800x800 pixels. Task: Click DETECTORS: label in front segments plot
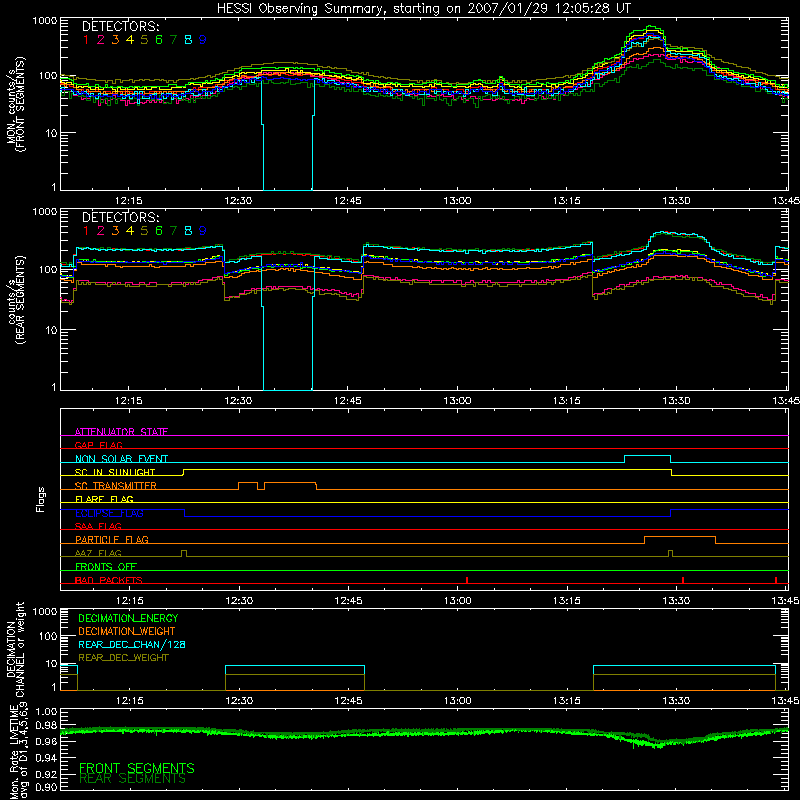tap(120, 26)
